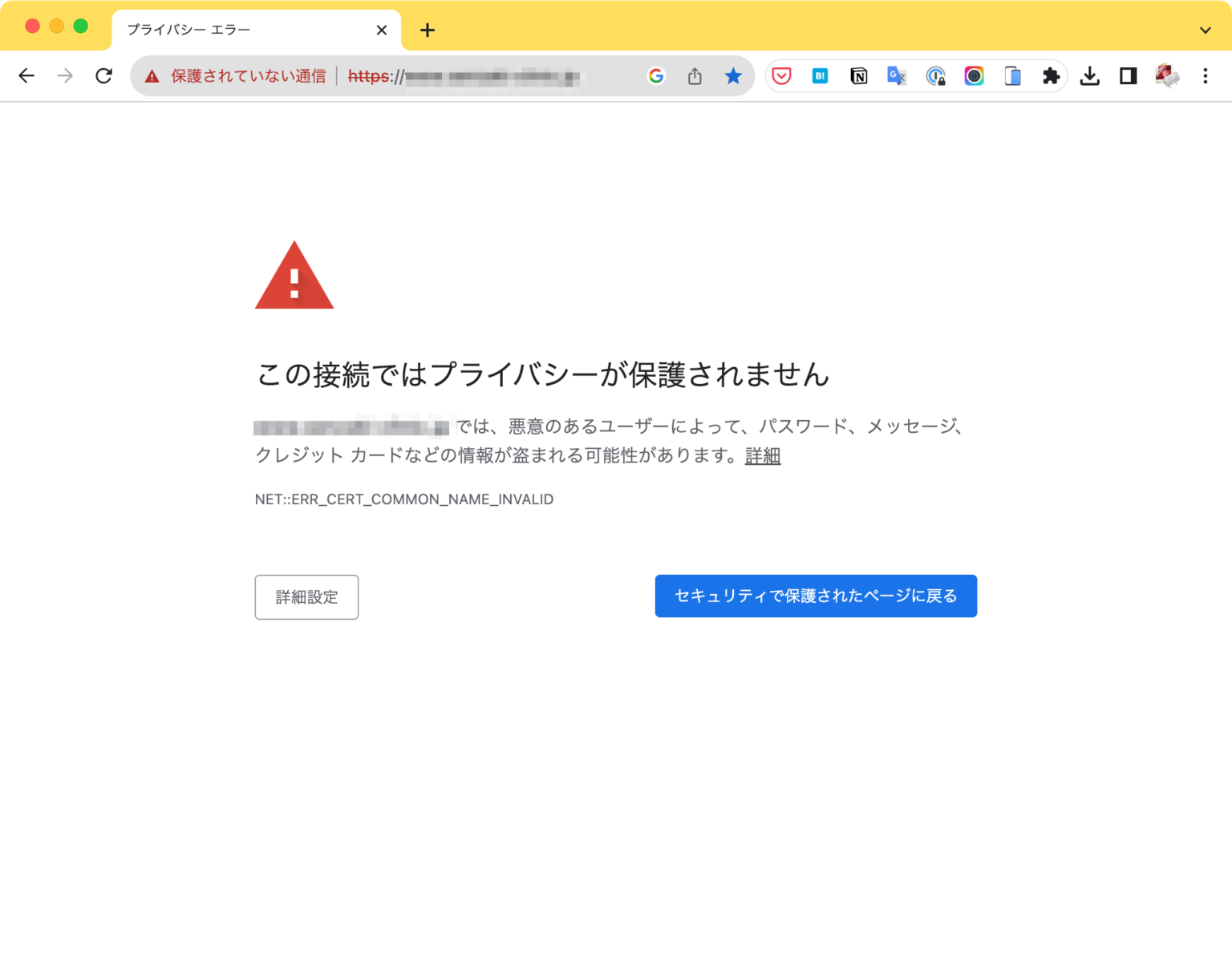This screenshot has height=958, width=1232.
Task: Open the Chrome profile avatar menu
Action: coord(1167,76)
